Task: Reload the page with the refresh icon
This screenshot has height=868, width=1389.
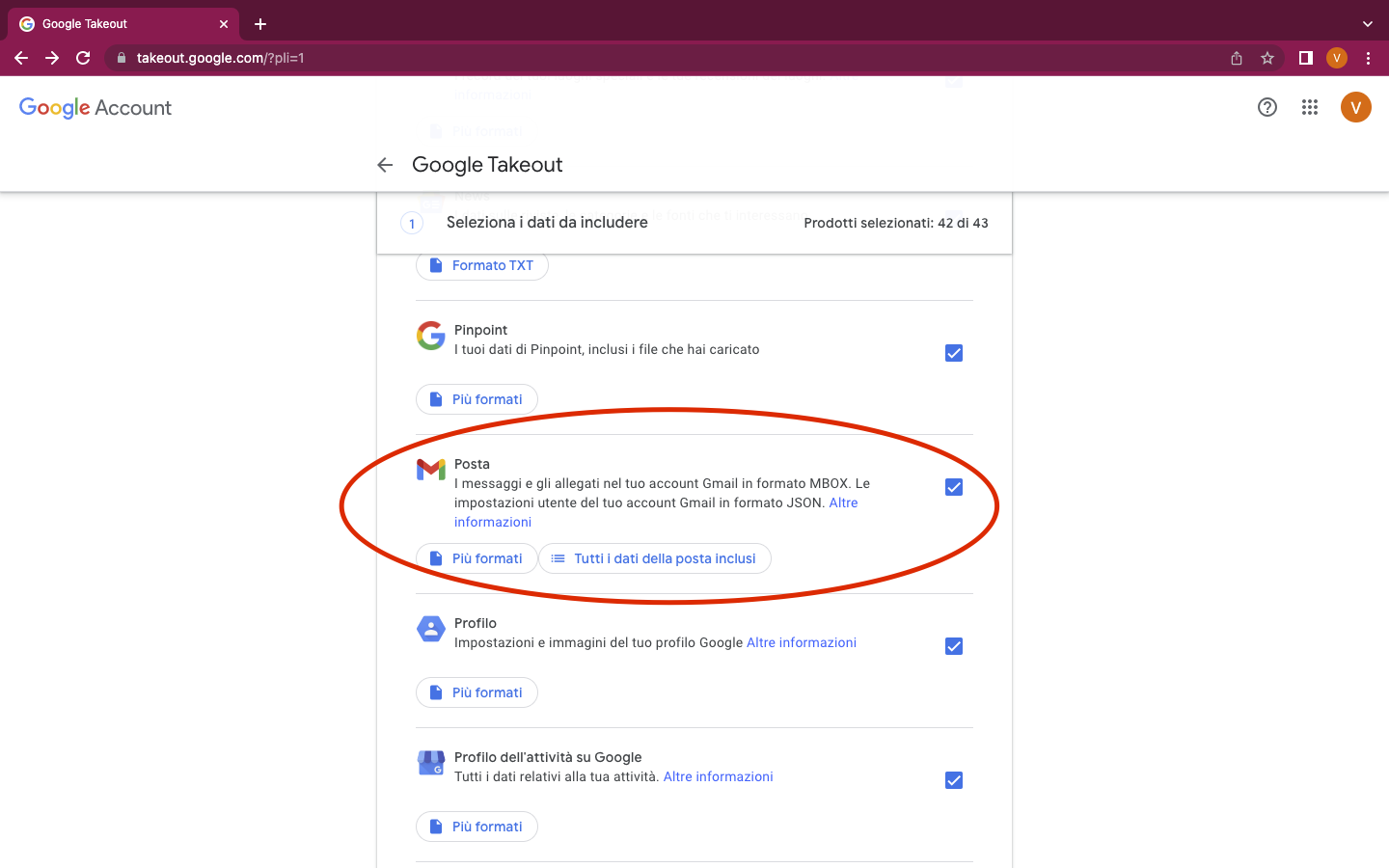Action: pyautogui.click(x=83, y=58)
